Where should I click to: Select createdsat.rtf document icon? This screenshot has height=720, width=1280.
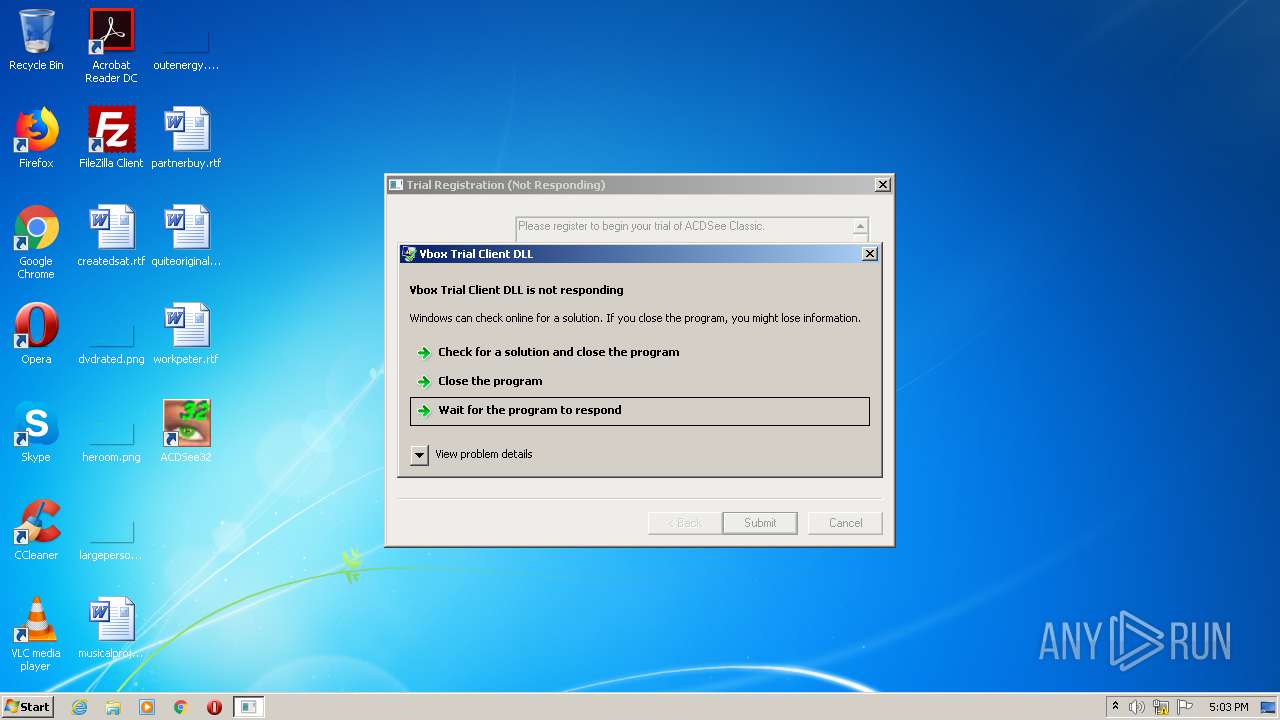click(x=111, y=236)
